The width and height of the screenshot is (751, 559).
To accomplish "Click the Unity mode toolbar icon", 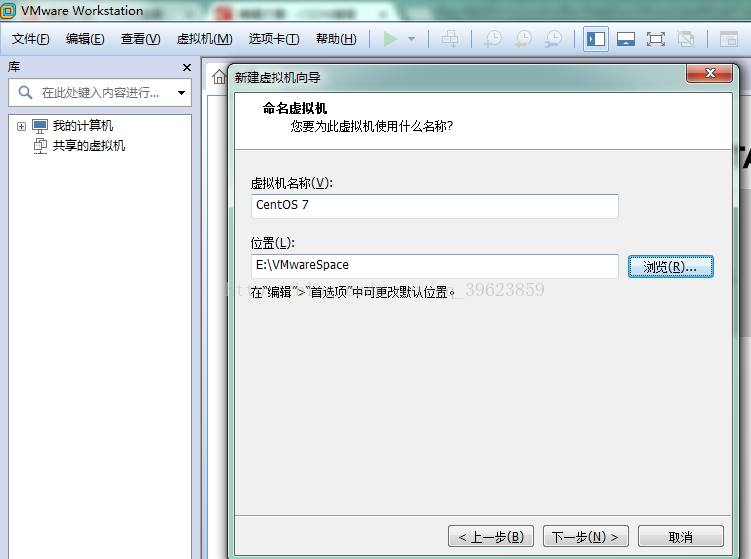I will pos(685,39).
